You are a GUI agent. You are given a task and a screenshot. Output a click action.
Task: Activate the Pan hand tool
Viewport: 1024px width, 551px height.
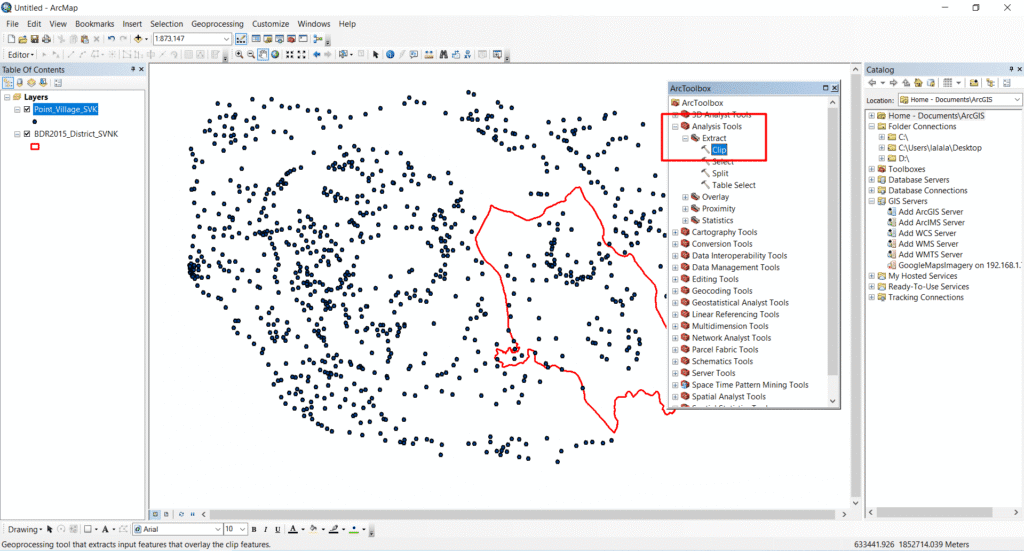pyautogui.click(x=263, y=55)
